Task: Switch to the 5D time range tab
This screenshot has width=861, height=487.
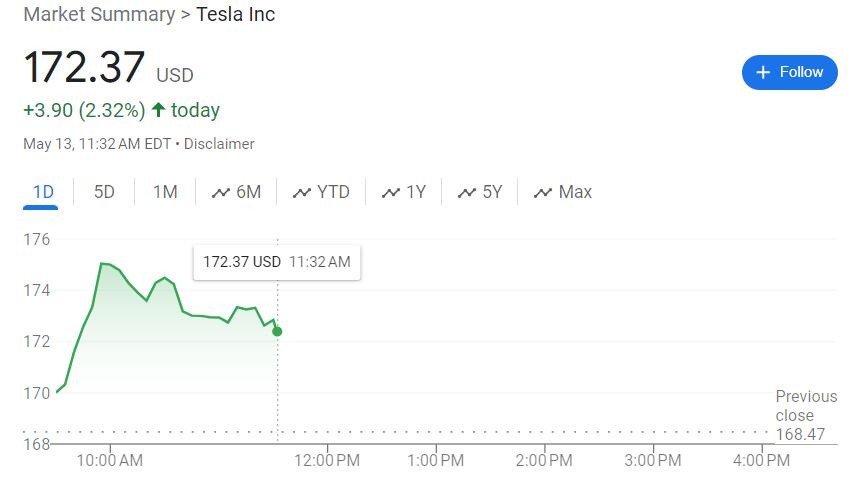Action: [x=104, y=192]
